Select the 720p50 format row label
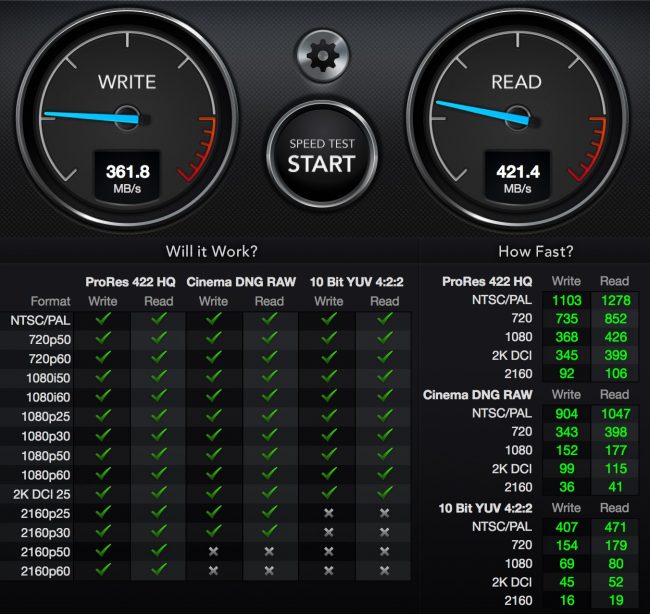Screen dimensions: 650x614 click(50, 340)
